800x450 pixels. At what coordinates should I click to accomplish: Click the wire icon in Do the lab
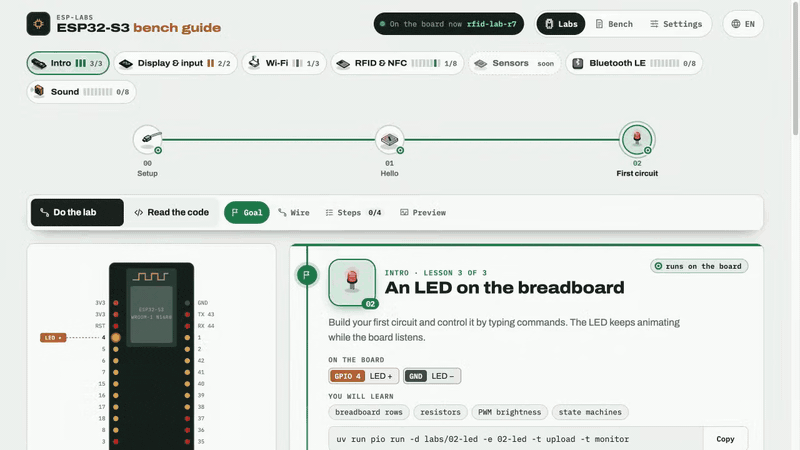pyautogui.click(x=45, y=212)
